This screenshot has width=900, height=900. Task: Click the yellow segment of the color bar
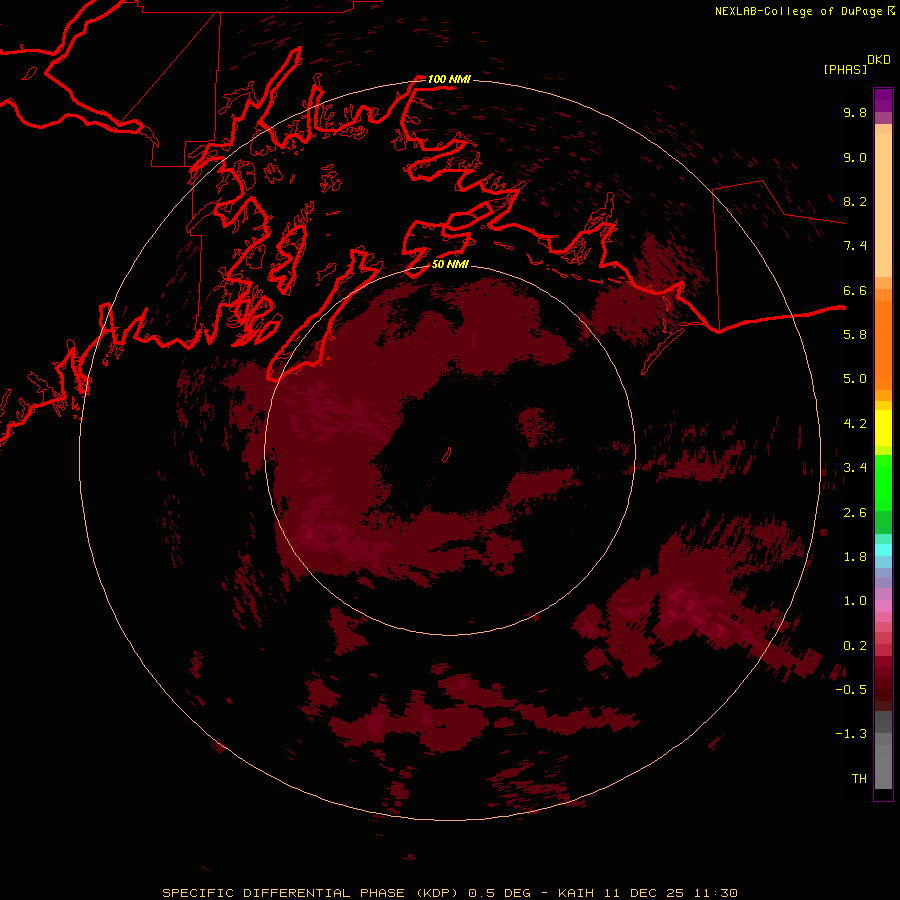tap(883, 428)
